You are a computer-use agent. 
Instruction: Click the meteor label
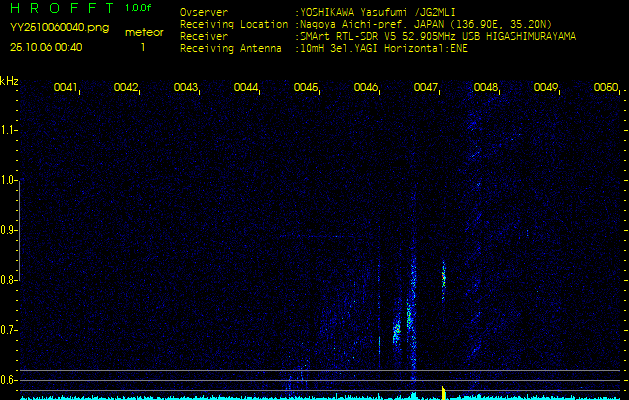(144, 33)
